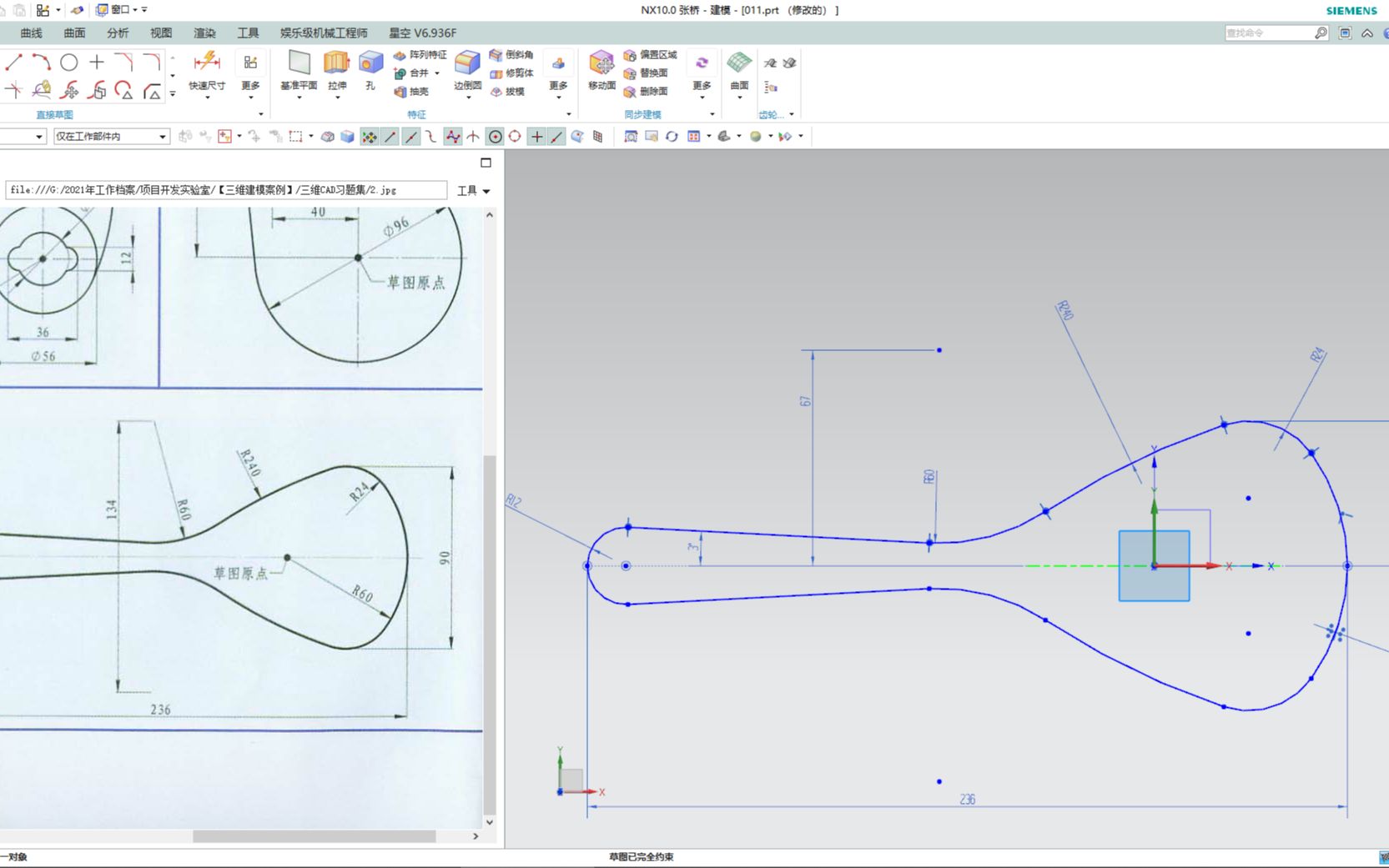
Task: Toggle the arc center snap option
Action: coord(495,136)
